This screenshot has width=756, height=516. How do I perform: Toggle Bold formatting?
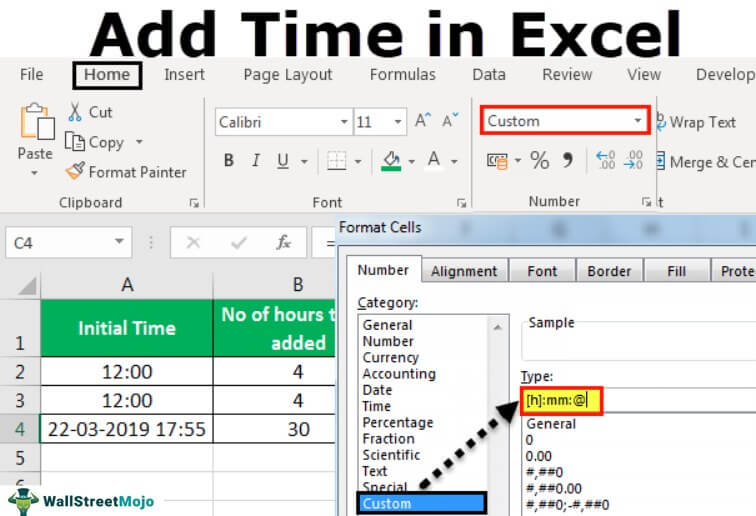(x=229, y=160)
